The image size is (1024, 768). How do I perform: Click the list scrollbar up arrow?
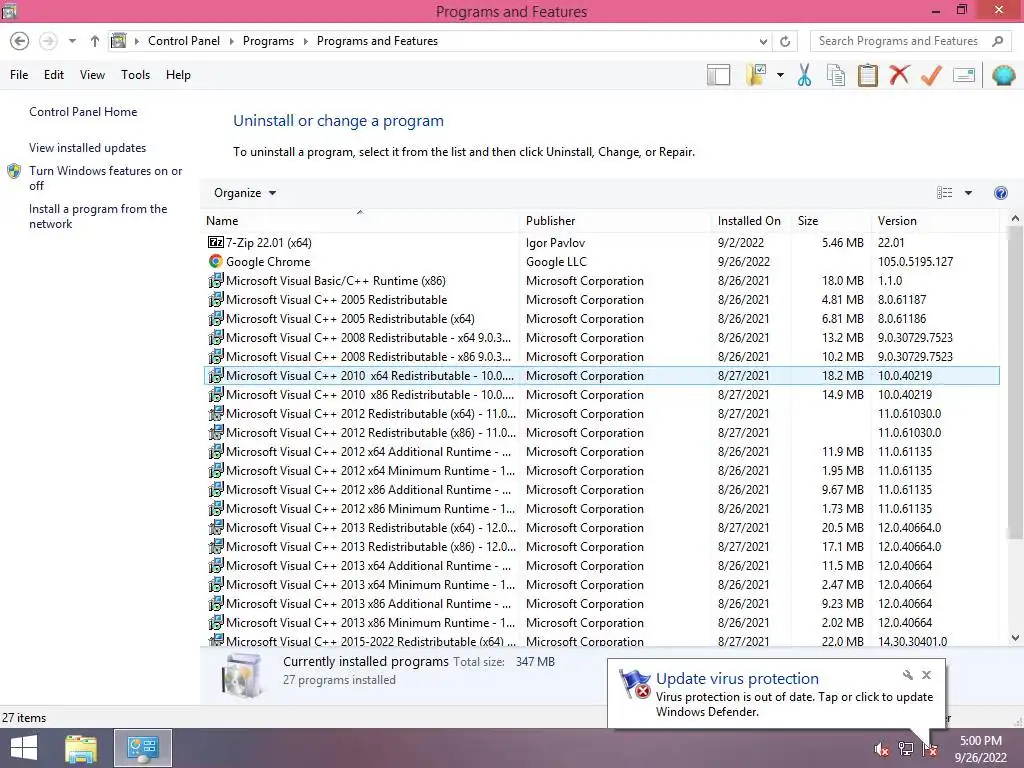pyautogui.click(x=1015, y=218)
